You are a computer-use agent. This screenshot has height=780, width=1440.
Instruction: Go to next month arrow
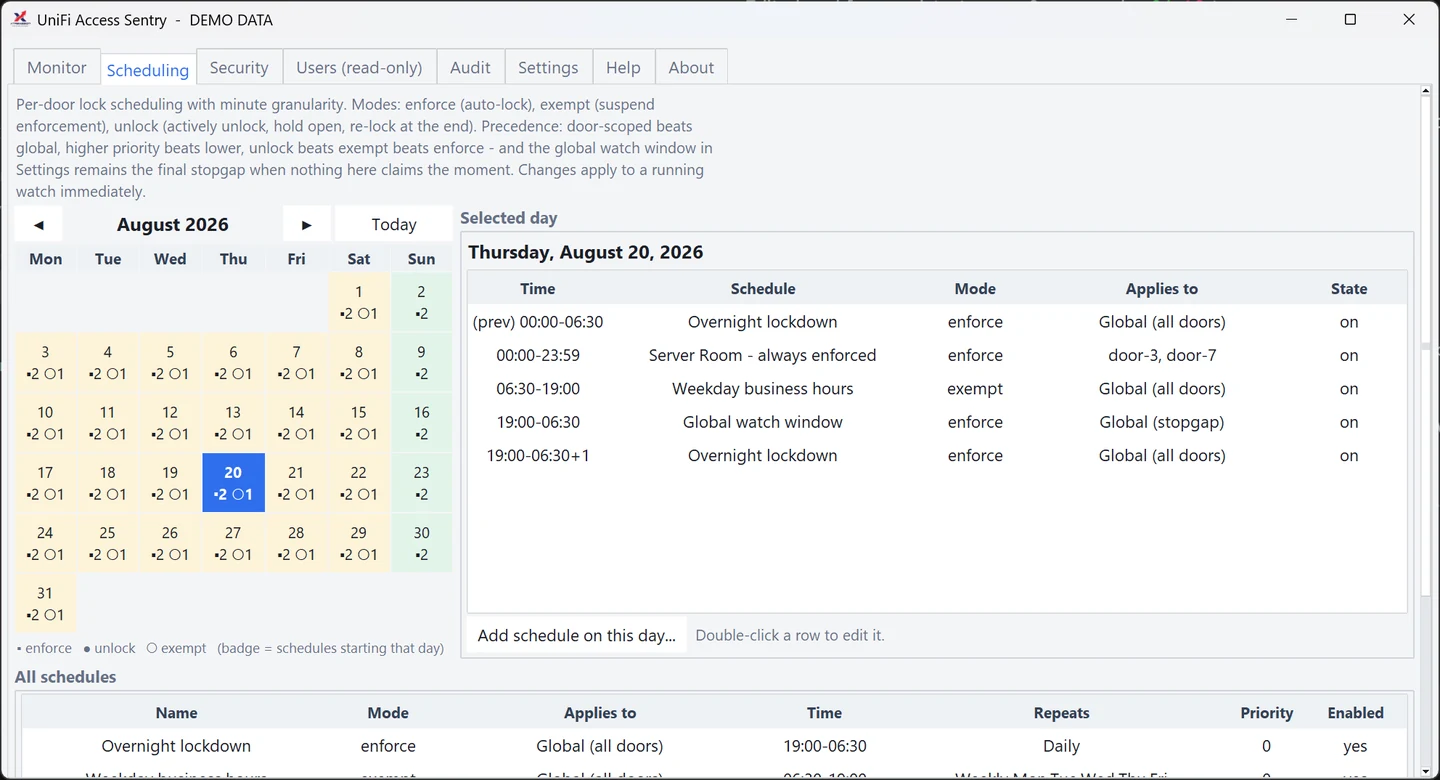(307, 224)
